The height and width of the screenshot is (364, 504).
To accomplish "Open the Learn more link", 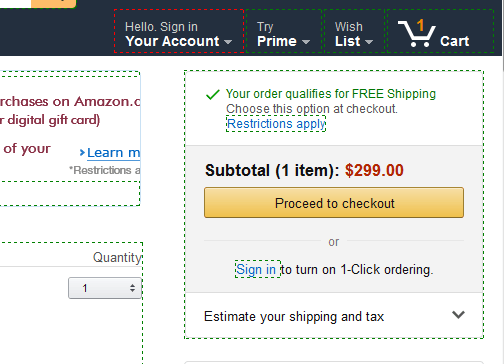I will tap(113, 153).
